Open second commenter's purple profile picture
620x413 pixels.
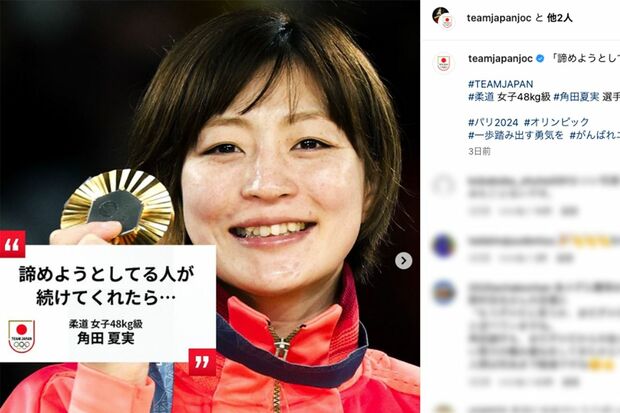coord(444,246)
